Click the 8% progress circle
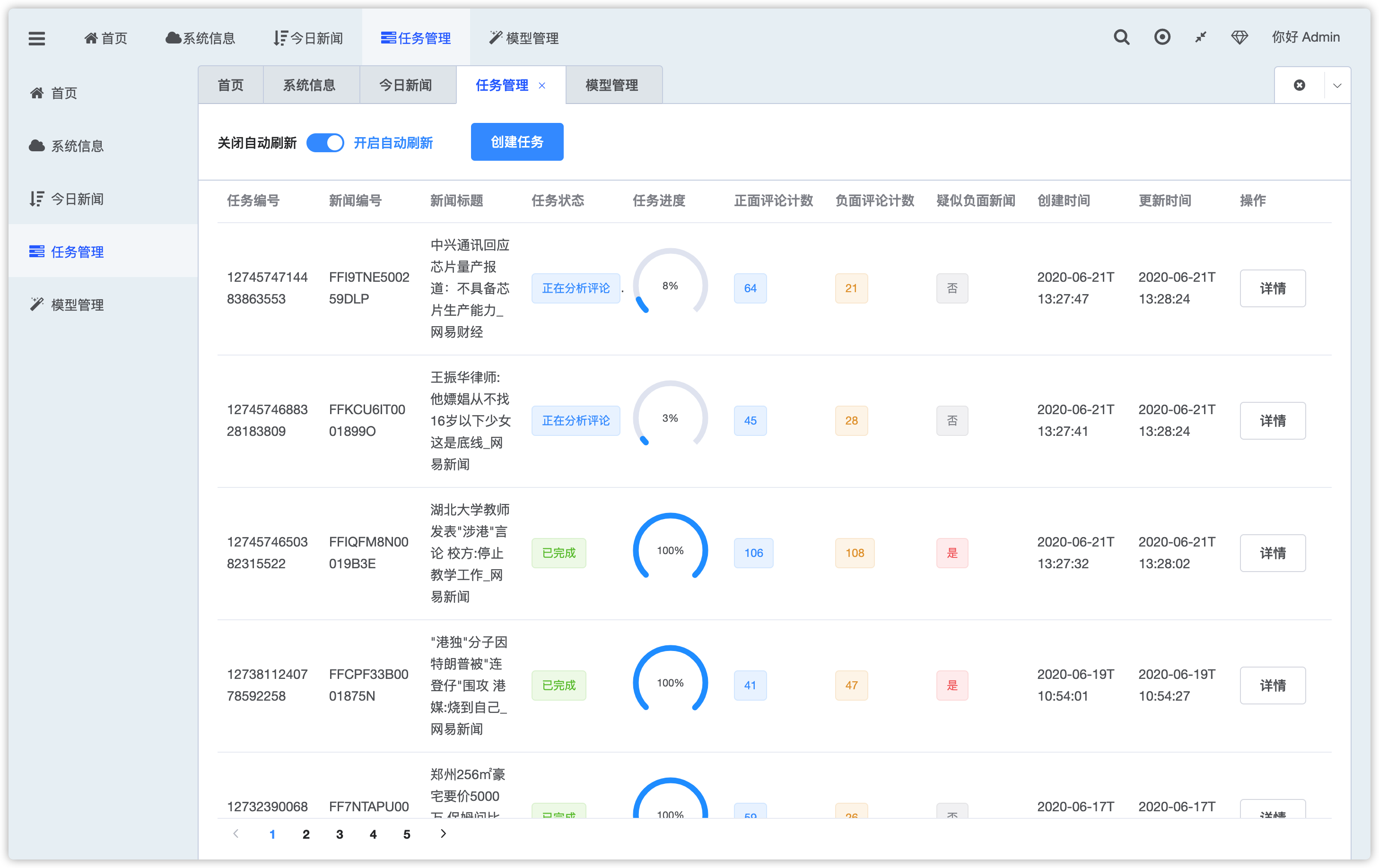 (x=670, y=285)
